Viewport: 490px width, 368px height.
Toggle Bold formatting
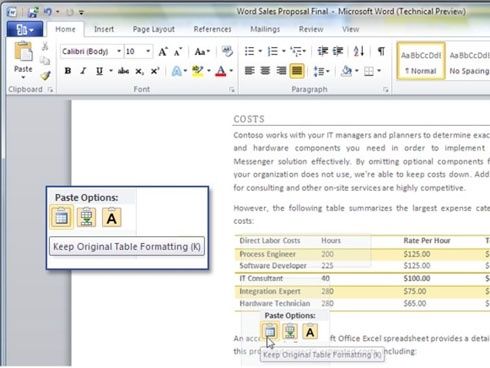(68, 71)
